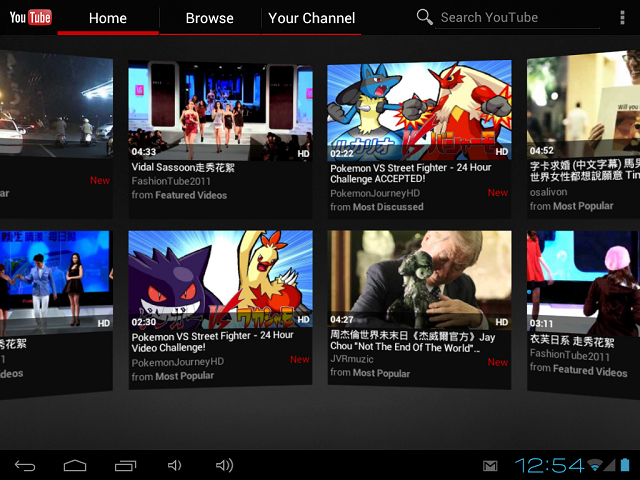Tap the Android home button

[x=75, y=465]
